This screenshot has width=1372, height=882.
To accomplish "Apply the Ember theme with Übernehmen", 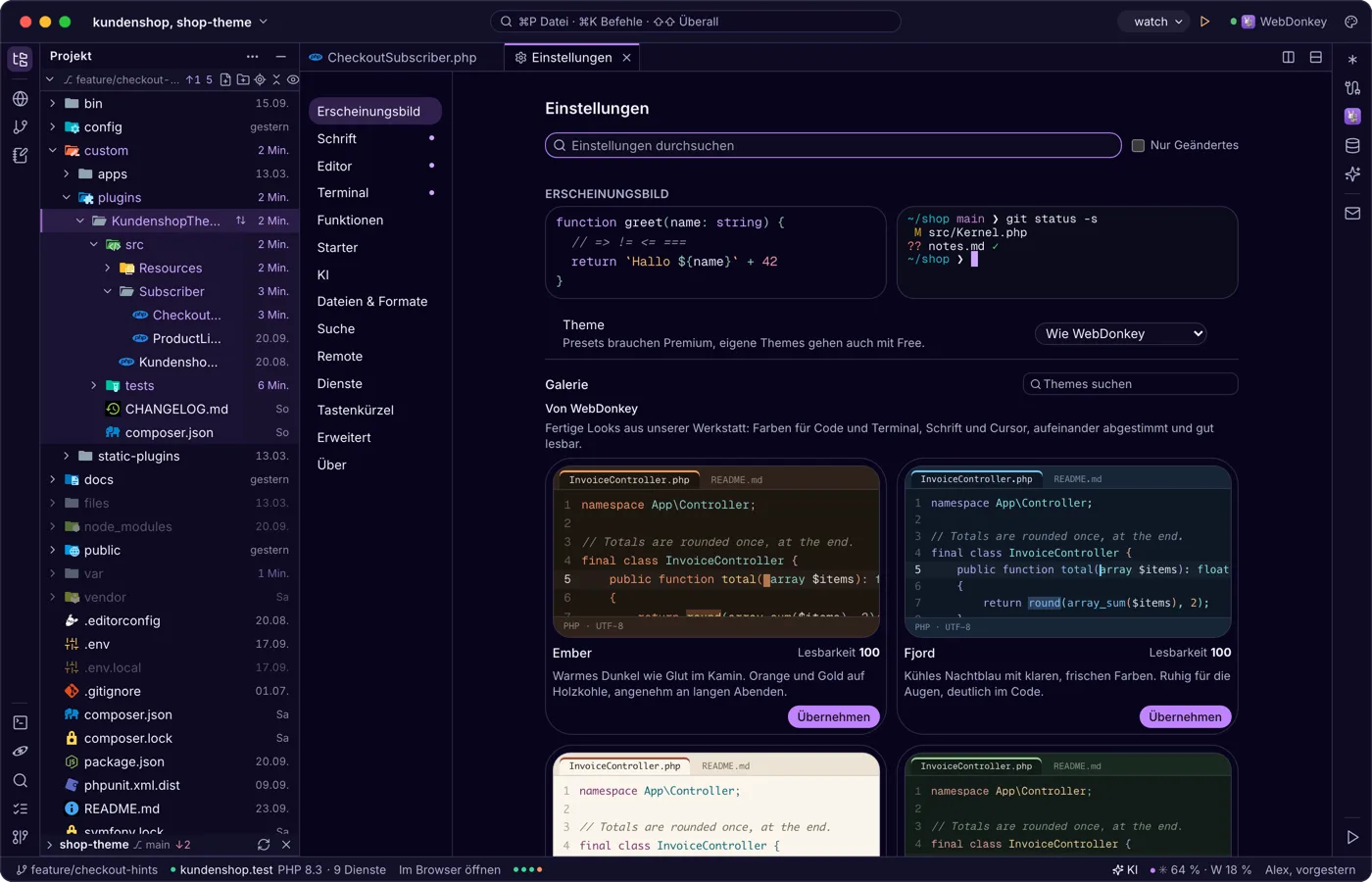I will (833, 716).
